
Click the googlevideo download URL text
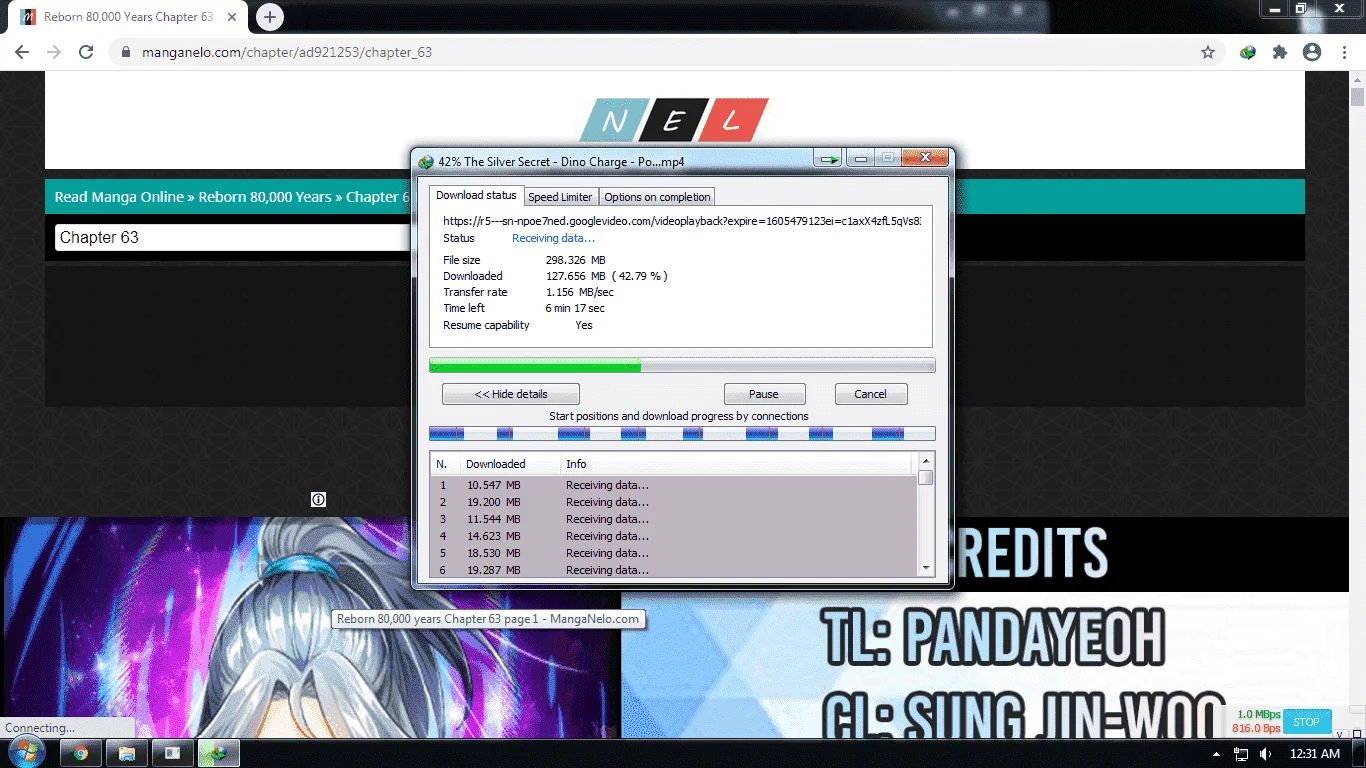pos(682,221)
